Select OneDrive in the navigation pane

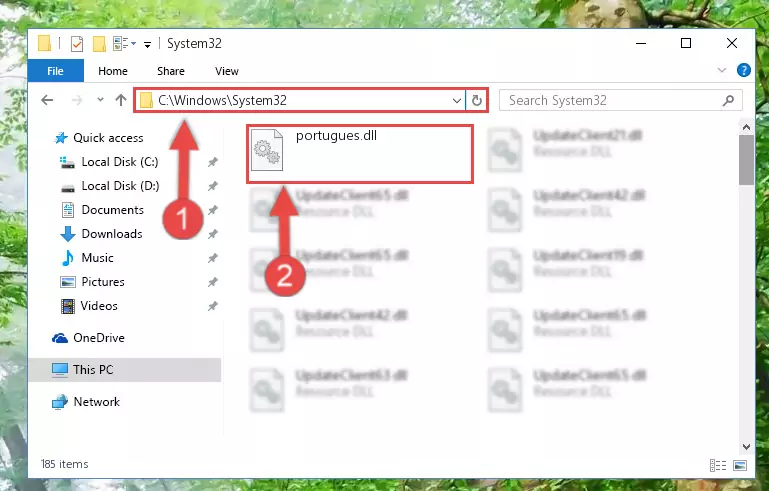[99, 338]
